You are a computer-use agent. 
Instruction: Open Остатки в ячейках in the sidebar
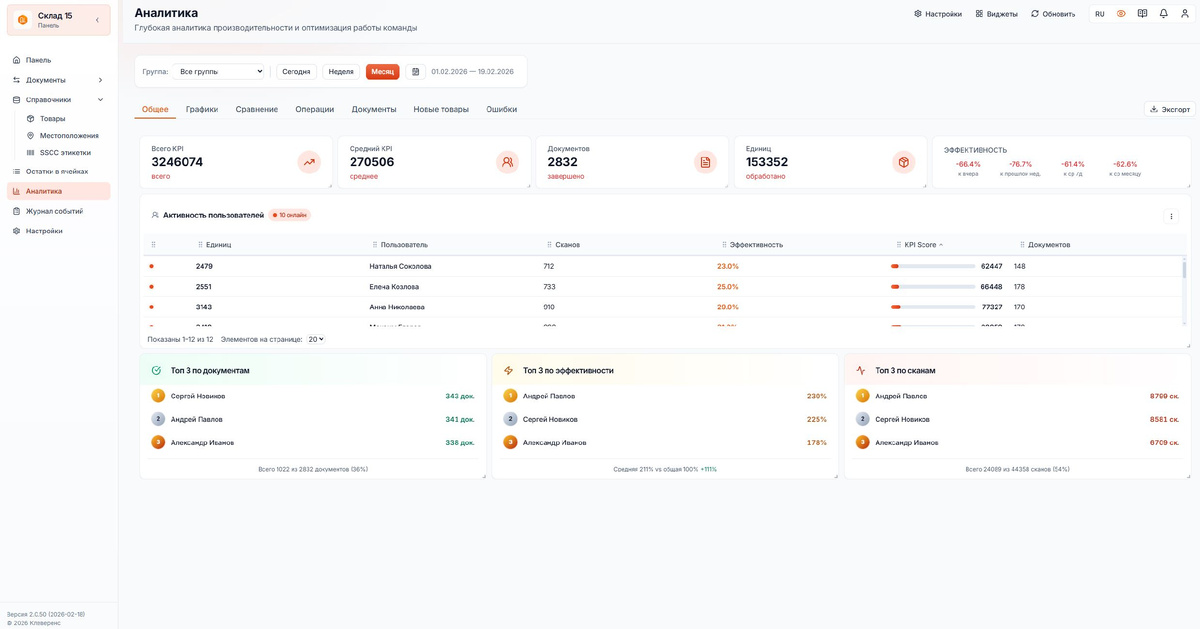tap(58, 171)
